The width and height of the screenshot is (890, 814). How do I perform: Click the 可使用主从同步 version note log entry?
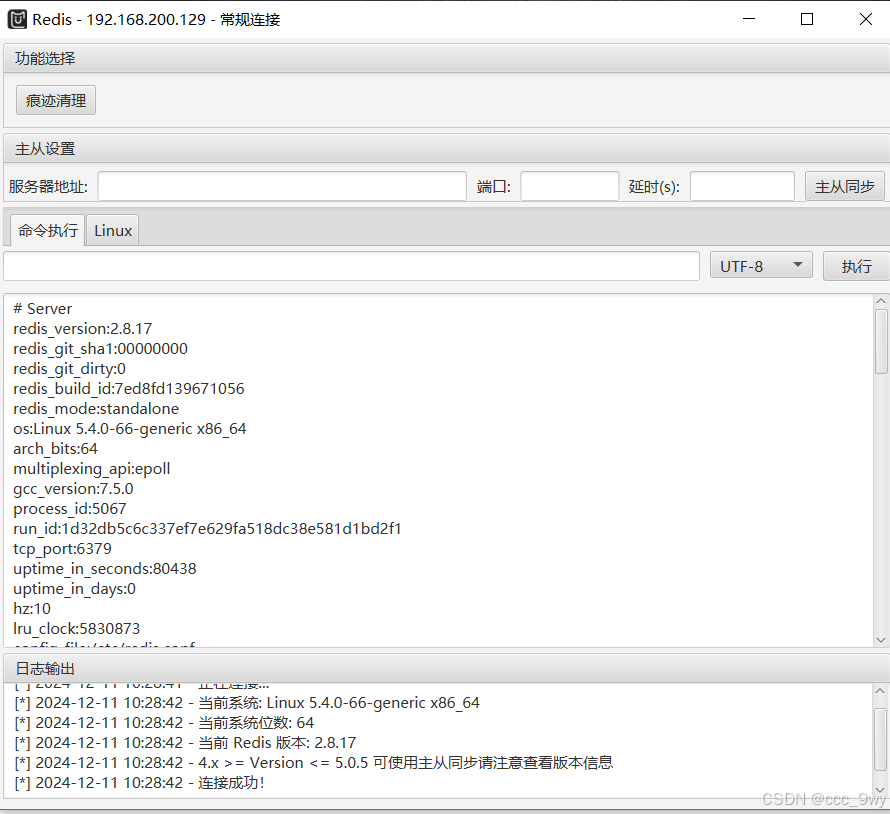click(314, 762)
